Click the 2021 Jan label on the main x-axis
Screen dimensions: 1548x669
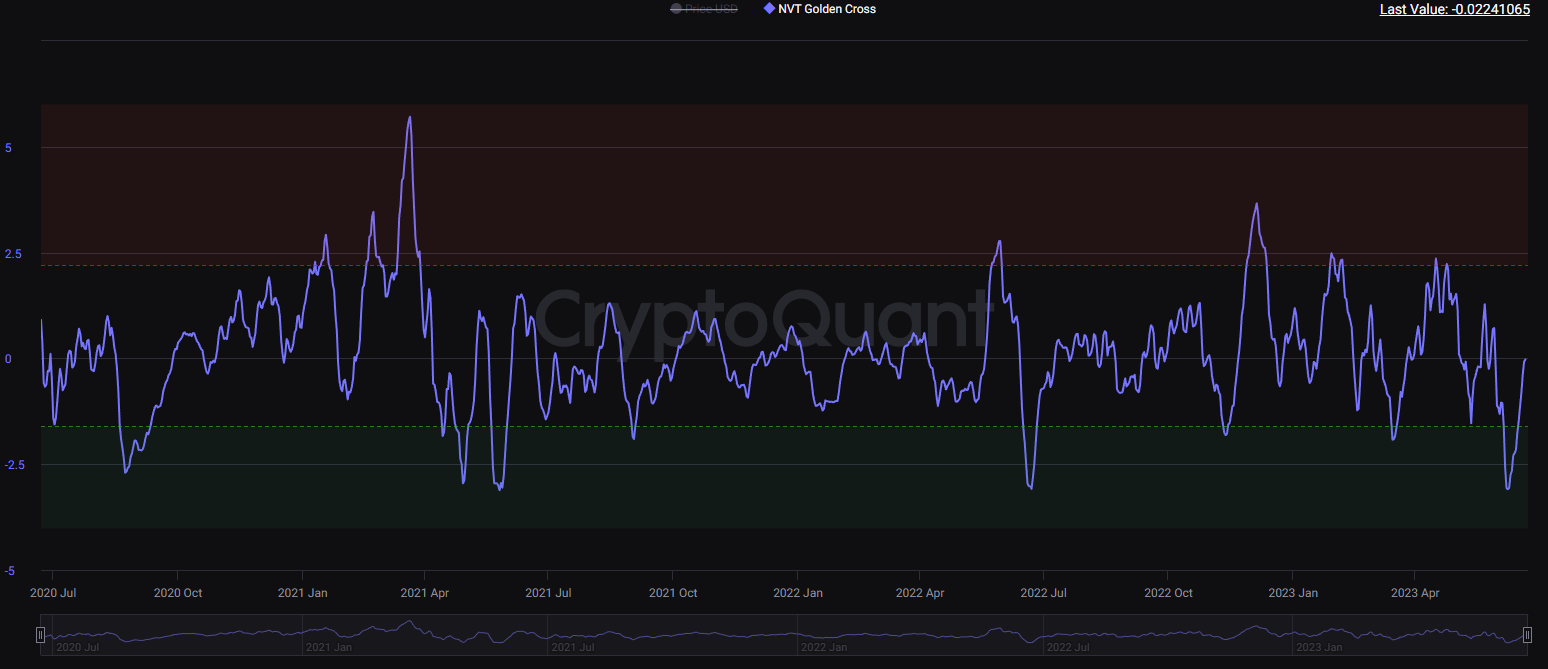pos(302,593)
